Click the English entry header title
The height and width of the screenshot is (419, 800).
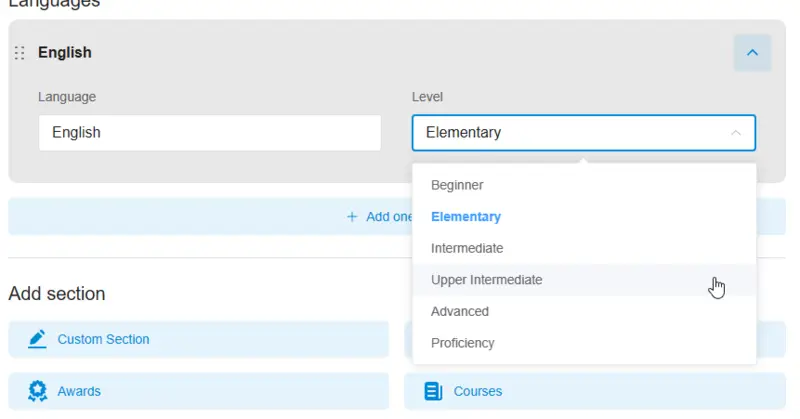tap(65, 53)
